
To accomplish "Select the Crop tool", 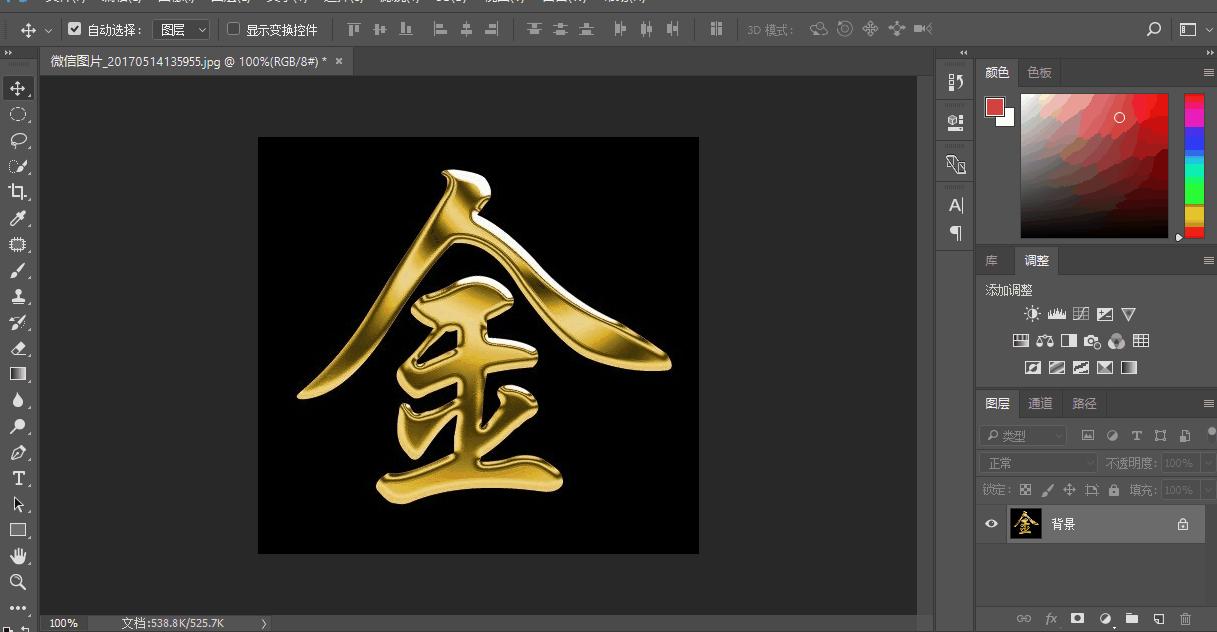I will 17,192.
